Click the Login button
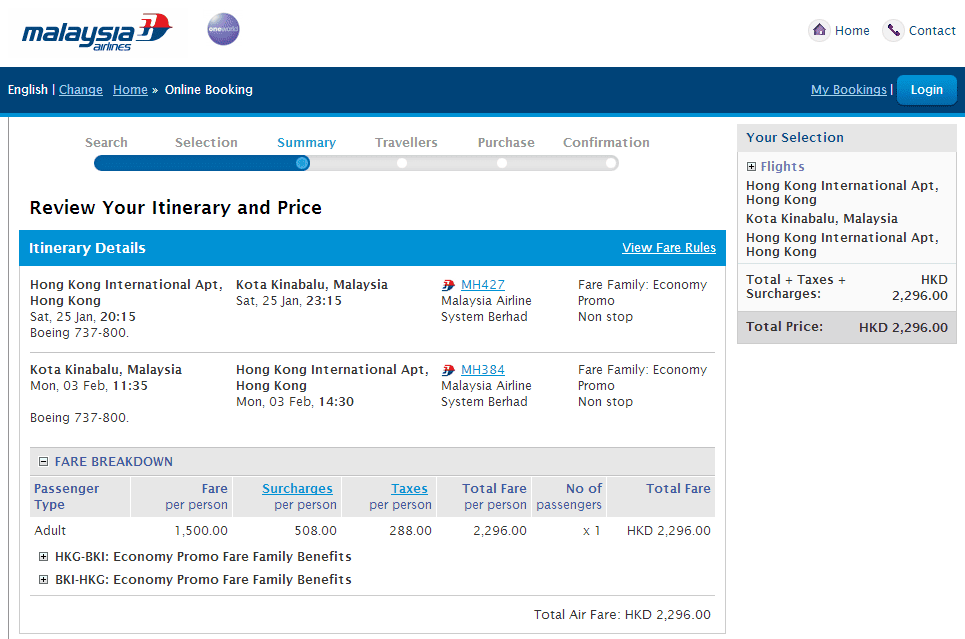This screenshot has width=965, height=639. click(926, 90)
